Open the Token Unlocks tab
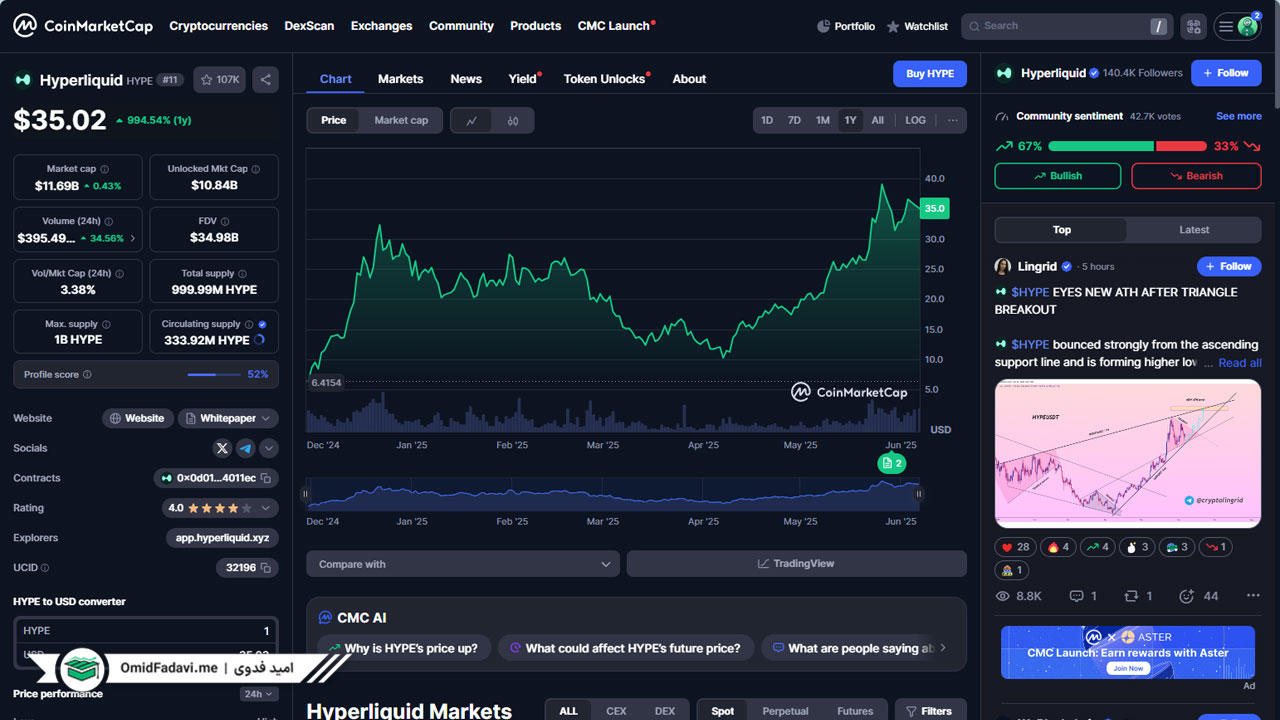 [604, 79]
